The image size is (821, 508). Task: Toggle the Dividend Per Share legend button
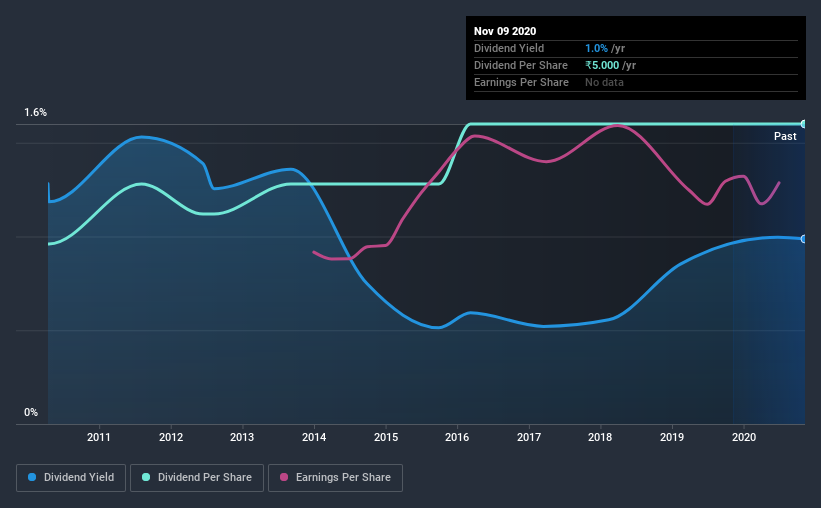[x=197, y=478]
